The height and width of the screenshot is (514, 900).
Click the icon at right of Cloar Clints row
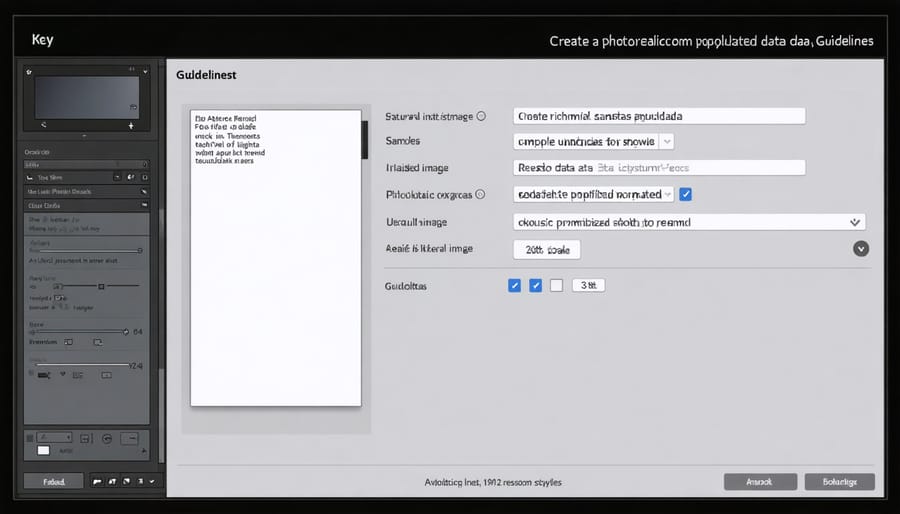coord(145,205)
